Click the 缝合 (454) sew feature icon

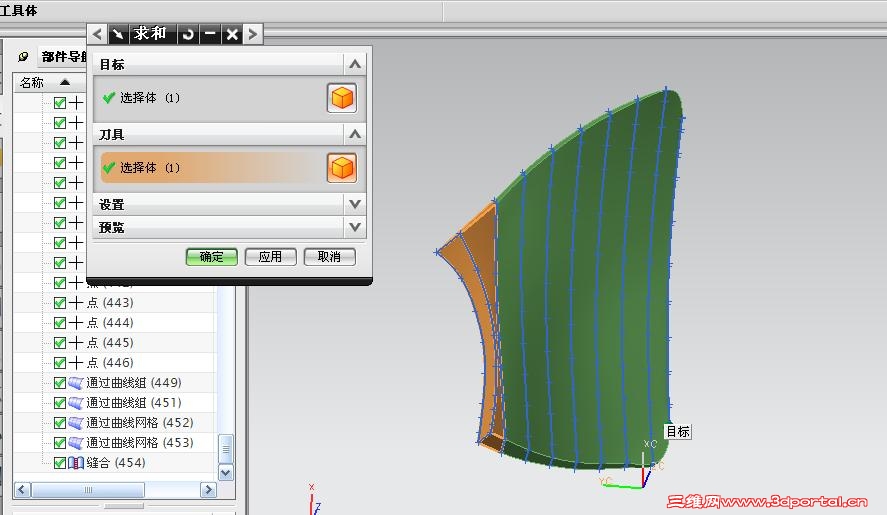[76, 463]
